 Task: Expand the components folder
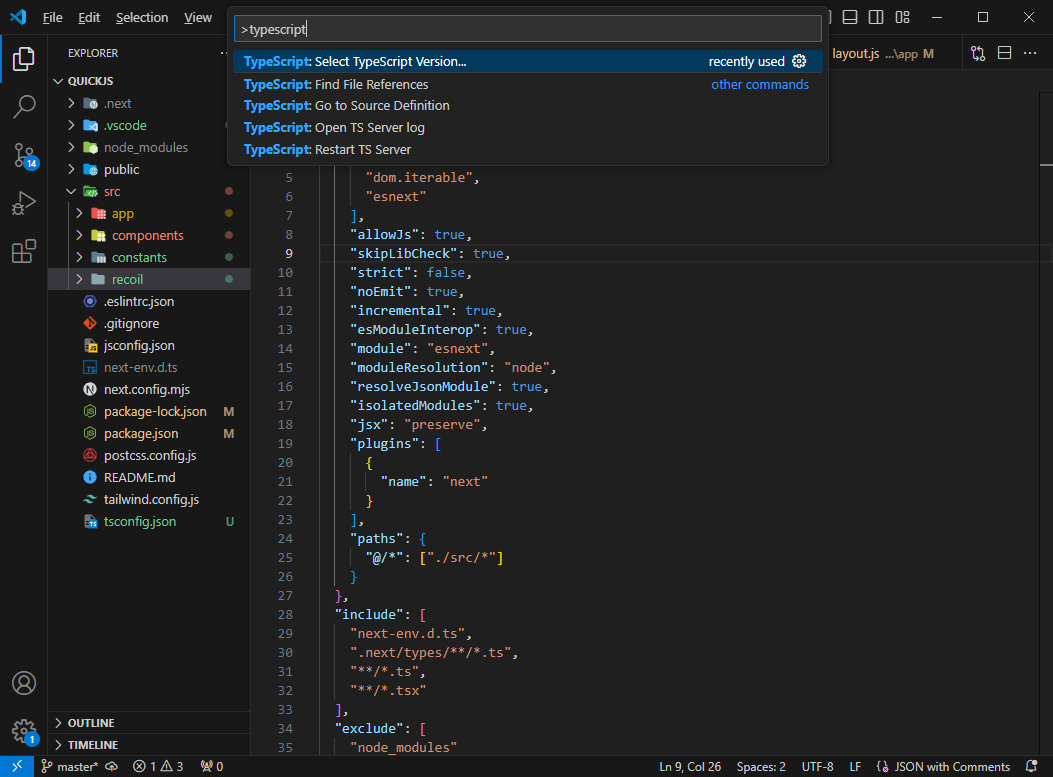(x=149, y=235)
